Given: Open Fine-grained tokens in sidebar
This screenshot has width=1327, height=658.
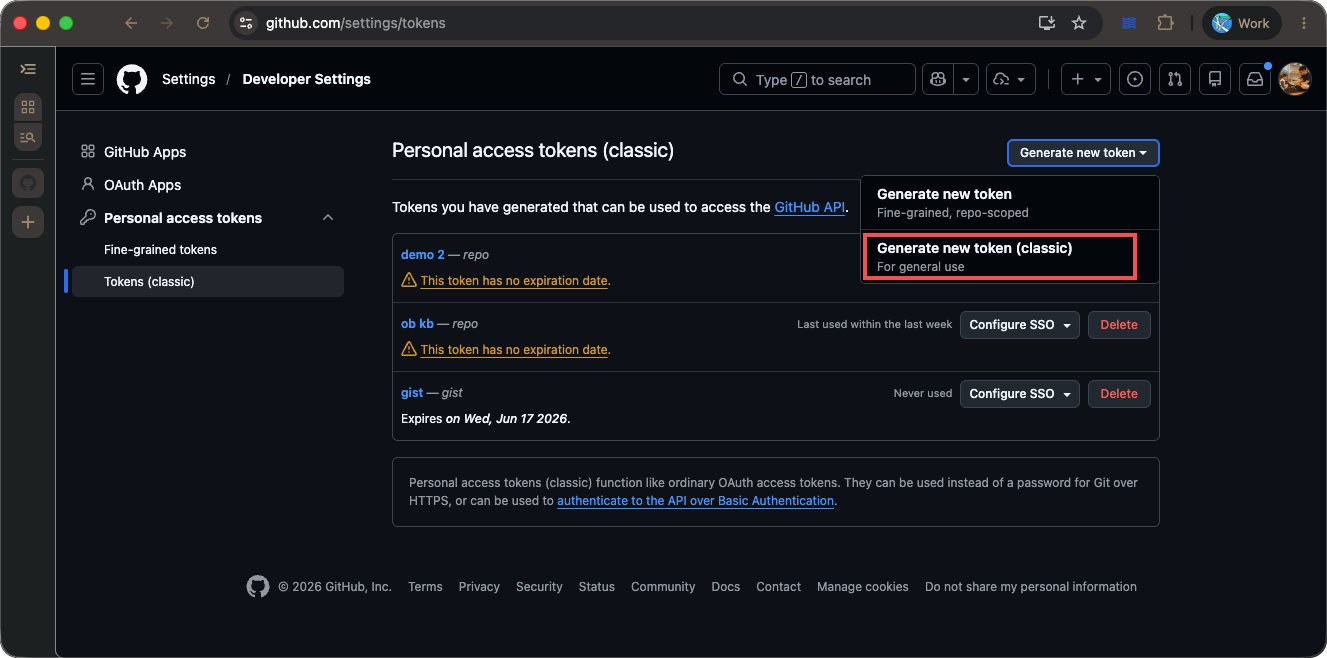Looking at the screenshot, I should coord(160,250).
